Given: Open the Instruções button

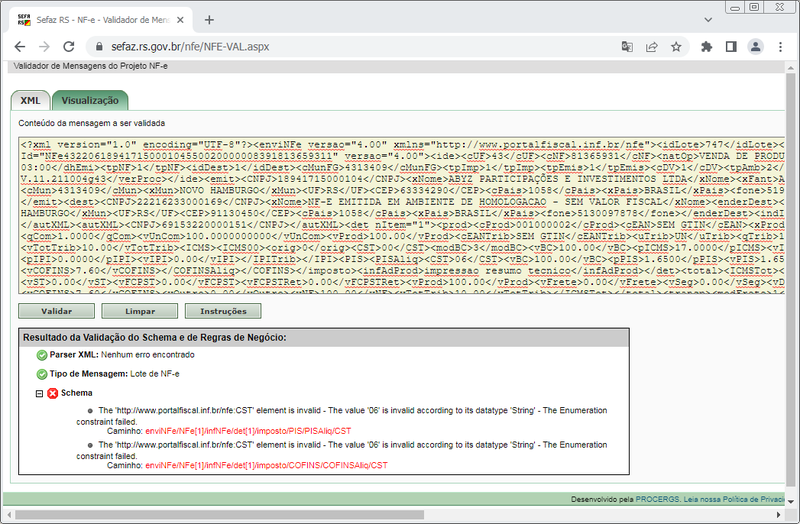Looking at the screenshot, I should (223, 311).
